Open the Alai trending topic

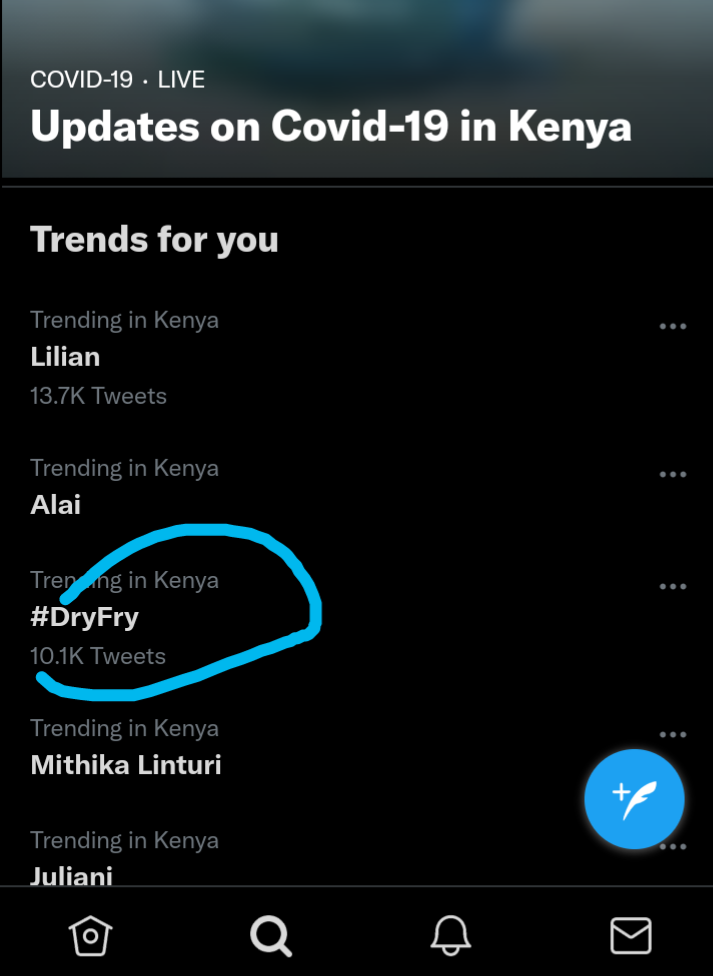click(56, 505)
